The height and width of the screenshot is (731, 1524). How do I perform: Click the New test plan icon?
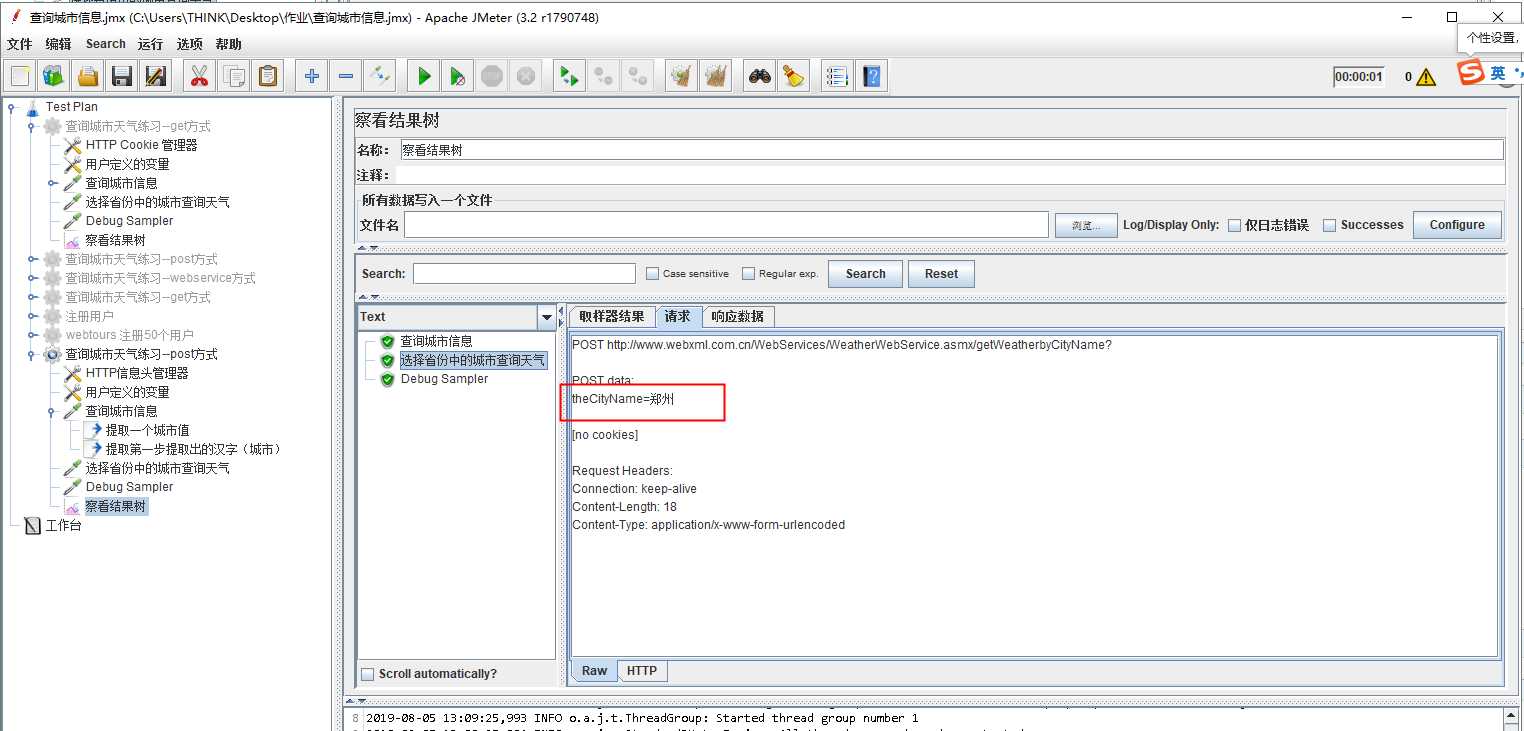coord(21,76)
